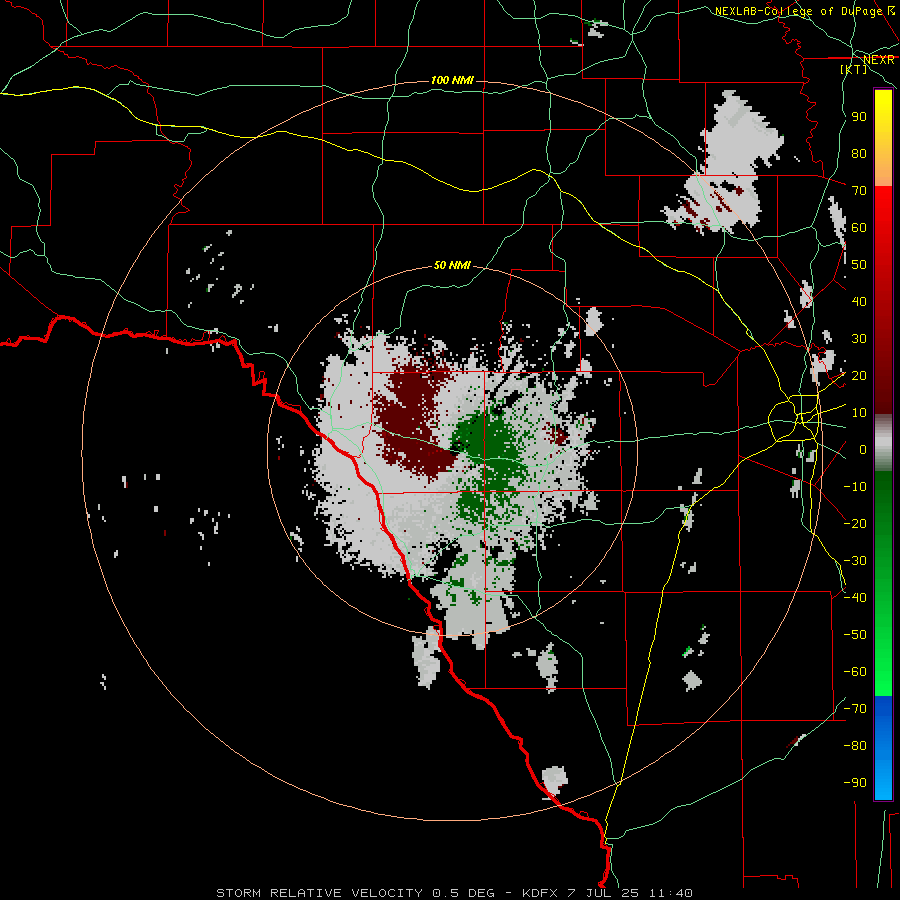The height and width of the screenshot is (900, 900).
Task: Click the Storm Relative Velocity caption text
Action: [x=454, y=893]
